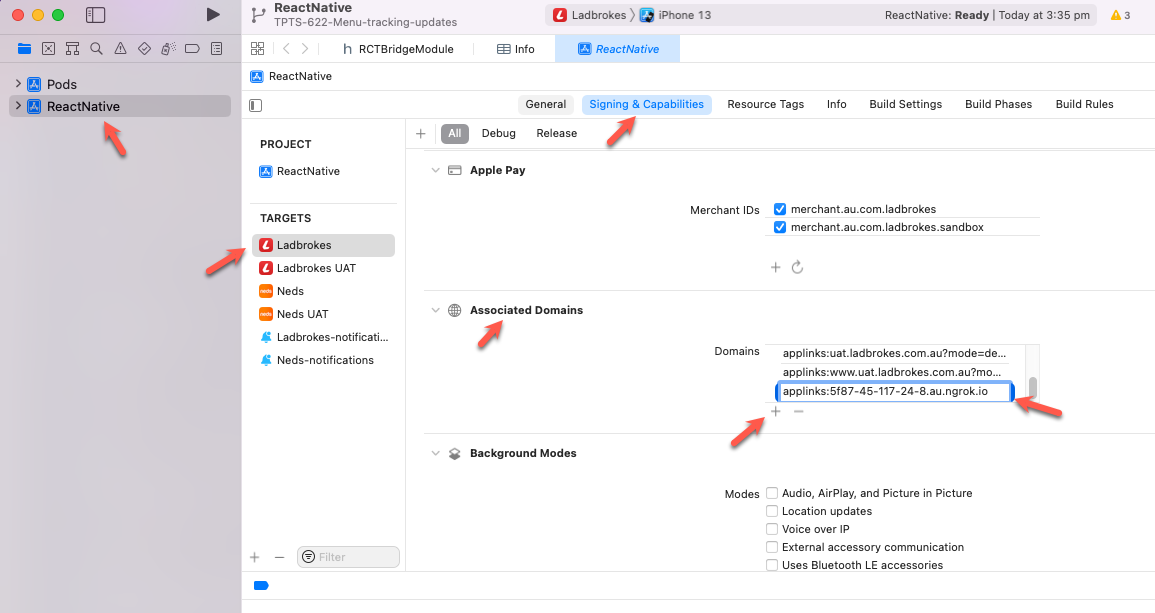Select the Neds UAT target
The width and height of the screenshot is (1155, 613).
point(323,314)
